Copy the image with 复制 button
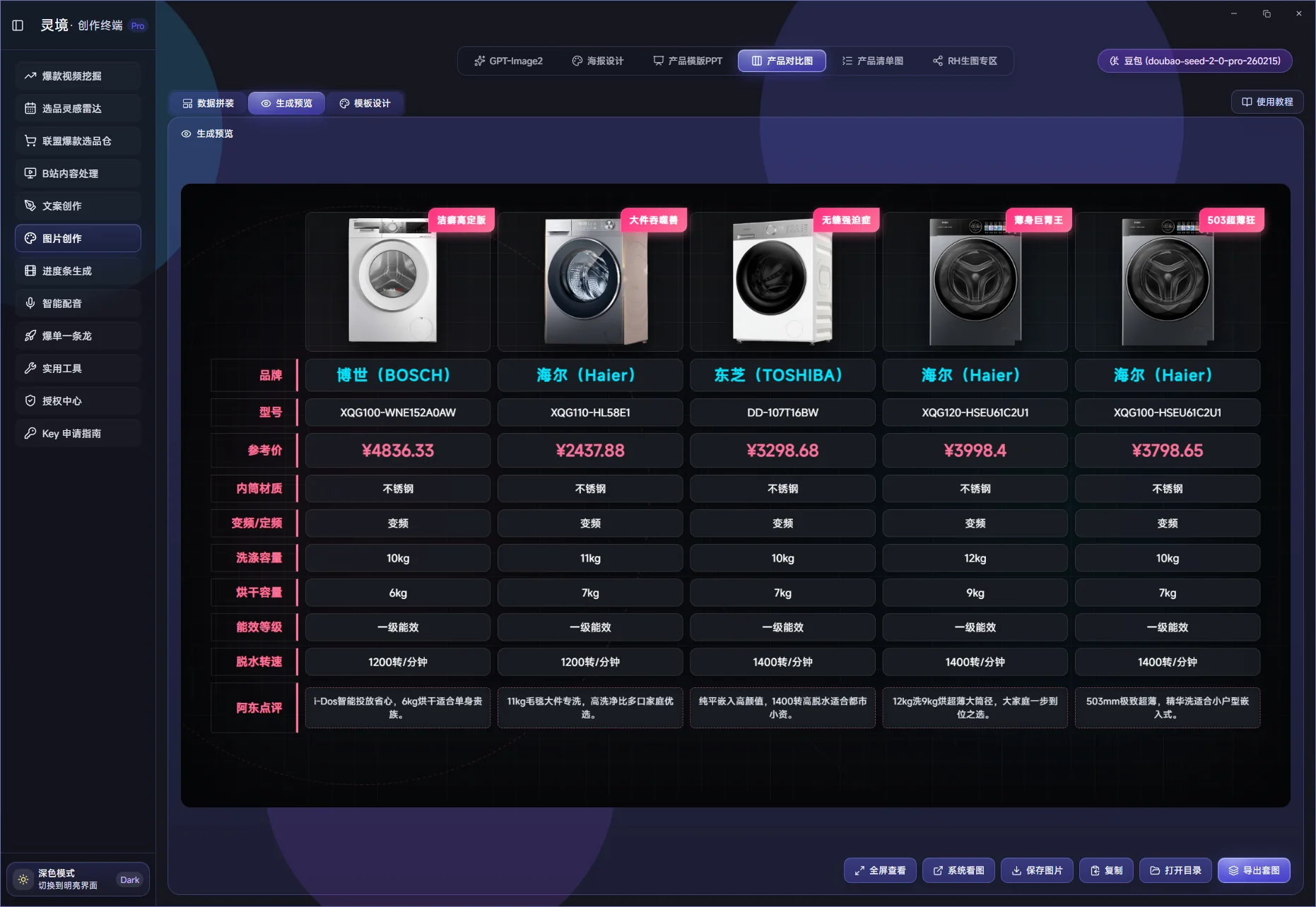The height and width of the screenshot is (907, 1316). pyautogui.click(x=1106, y=870)
